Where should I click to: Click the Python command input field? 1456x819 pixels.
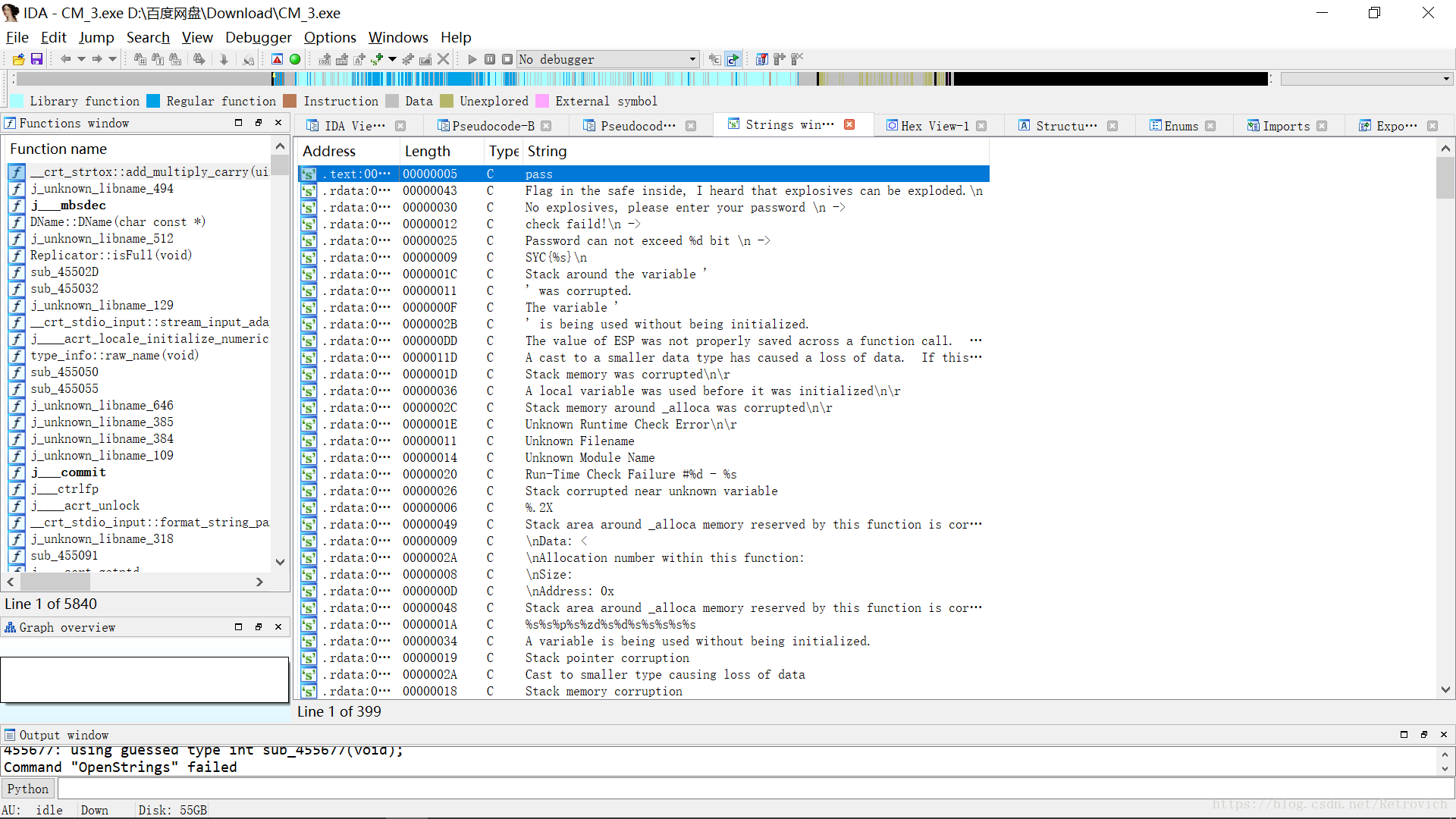[755, 789]
